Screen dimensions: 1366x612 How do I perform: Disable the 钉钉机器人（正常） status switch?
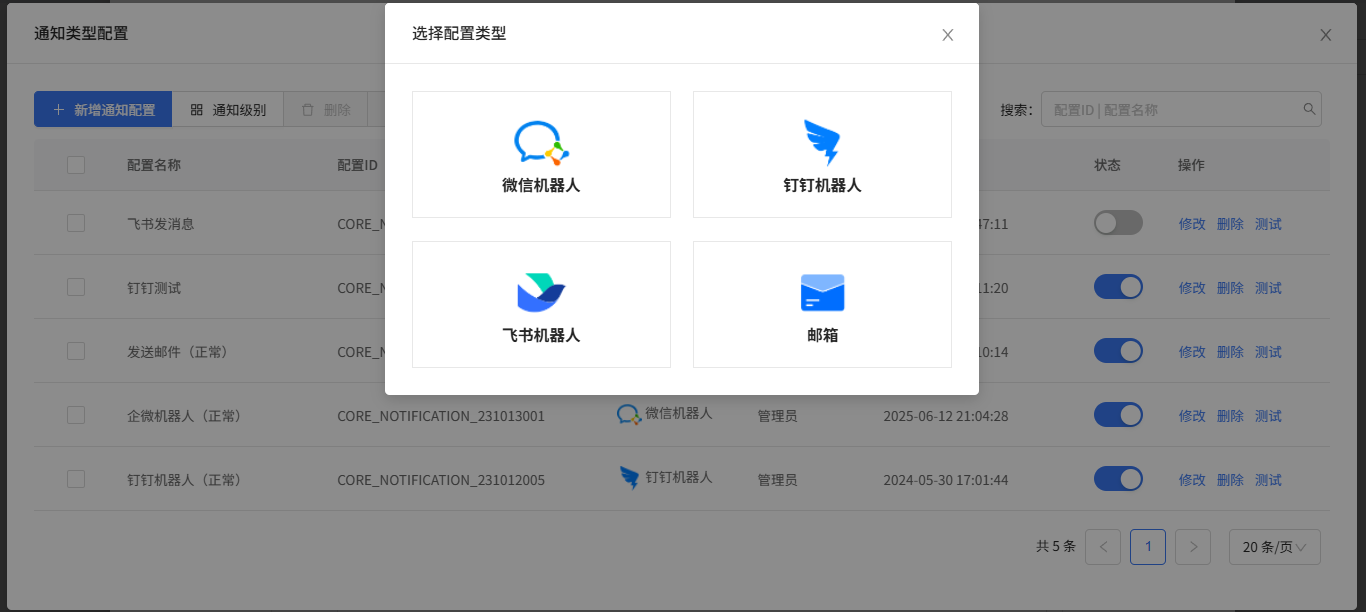(1118, 479)
